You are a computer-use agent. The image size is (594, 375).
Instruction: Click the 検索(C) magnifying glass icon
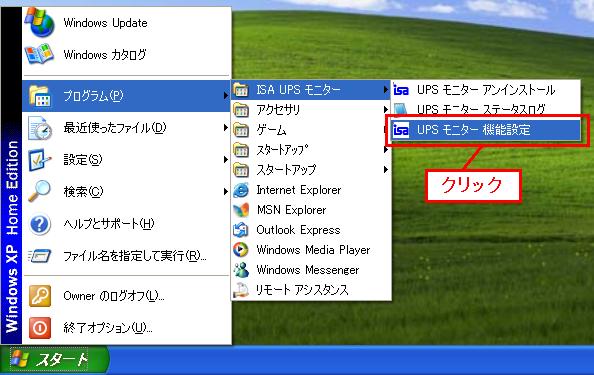(x=39, y=192)
